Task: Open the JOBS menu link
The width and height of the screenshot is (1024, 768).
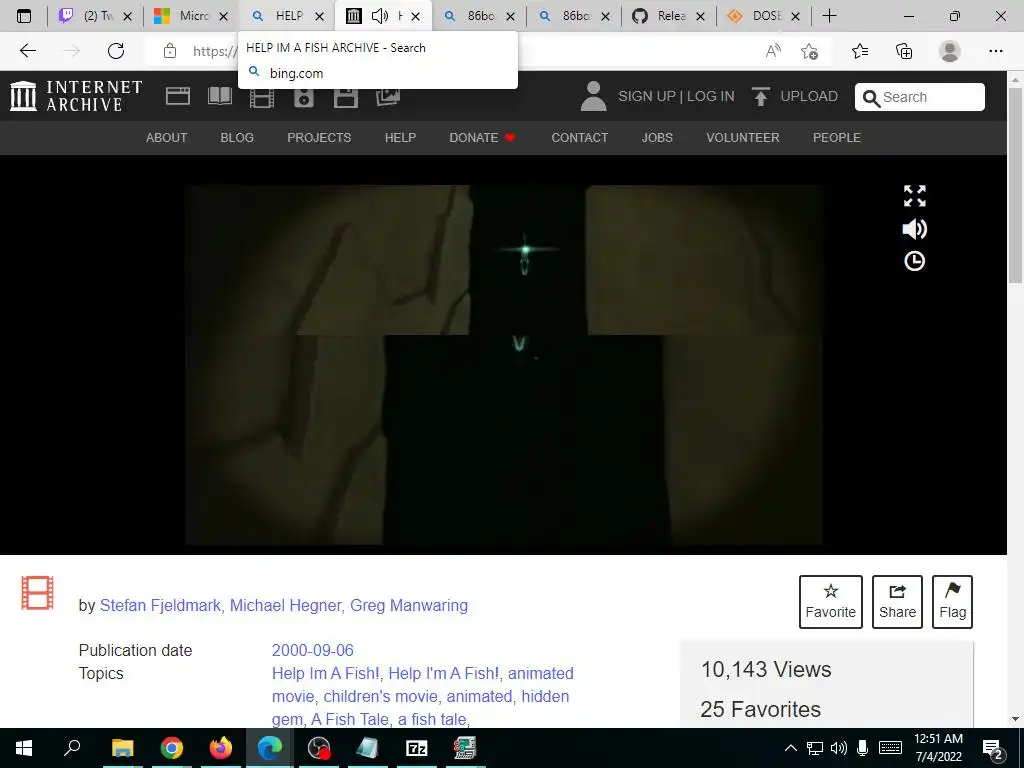Action: [x=657, y=138]
